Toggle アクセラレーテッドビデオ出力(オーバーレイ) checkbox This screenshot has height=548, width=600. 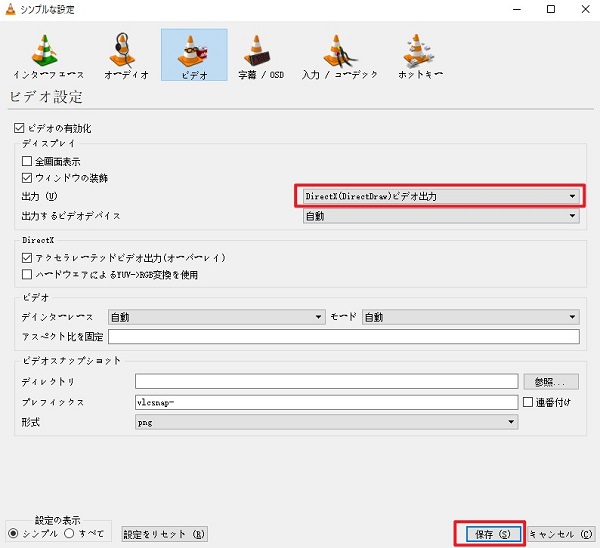pos(27,258)
